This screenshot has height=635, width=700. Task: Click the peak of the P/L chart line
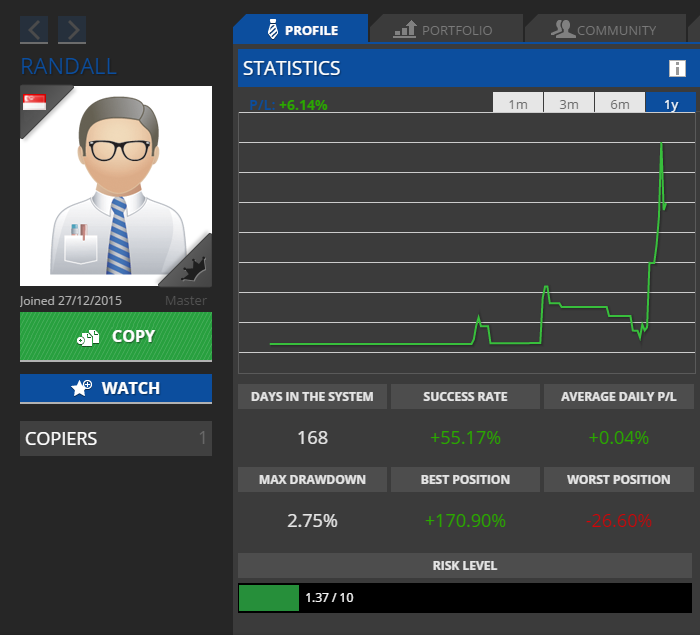[661, 145]
